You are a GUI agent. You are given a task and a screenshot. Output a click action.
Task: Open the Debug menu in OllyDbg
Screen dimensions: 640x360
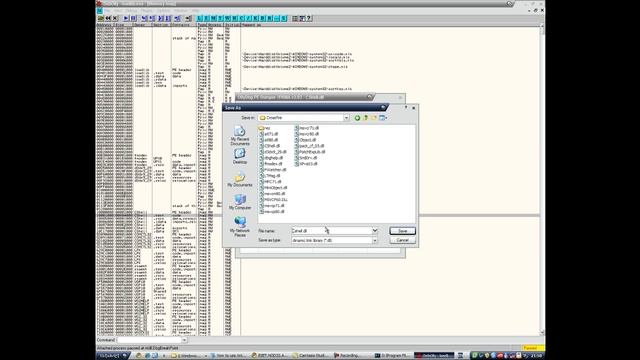[131, 11]
